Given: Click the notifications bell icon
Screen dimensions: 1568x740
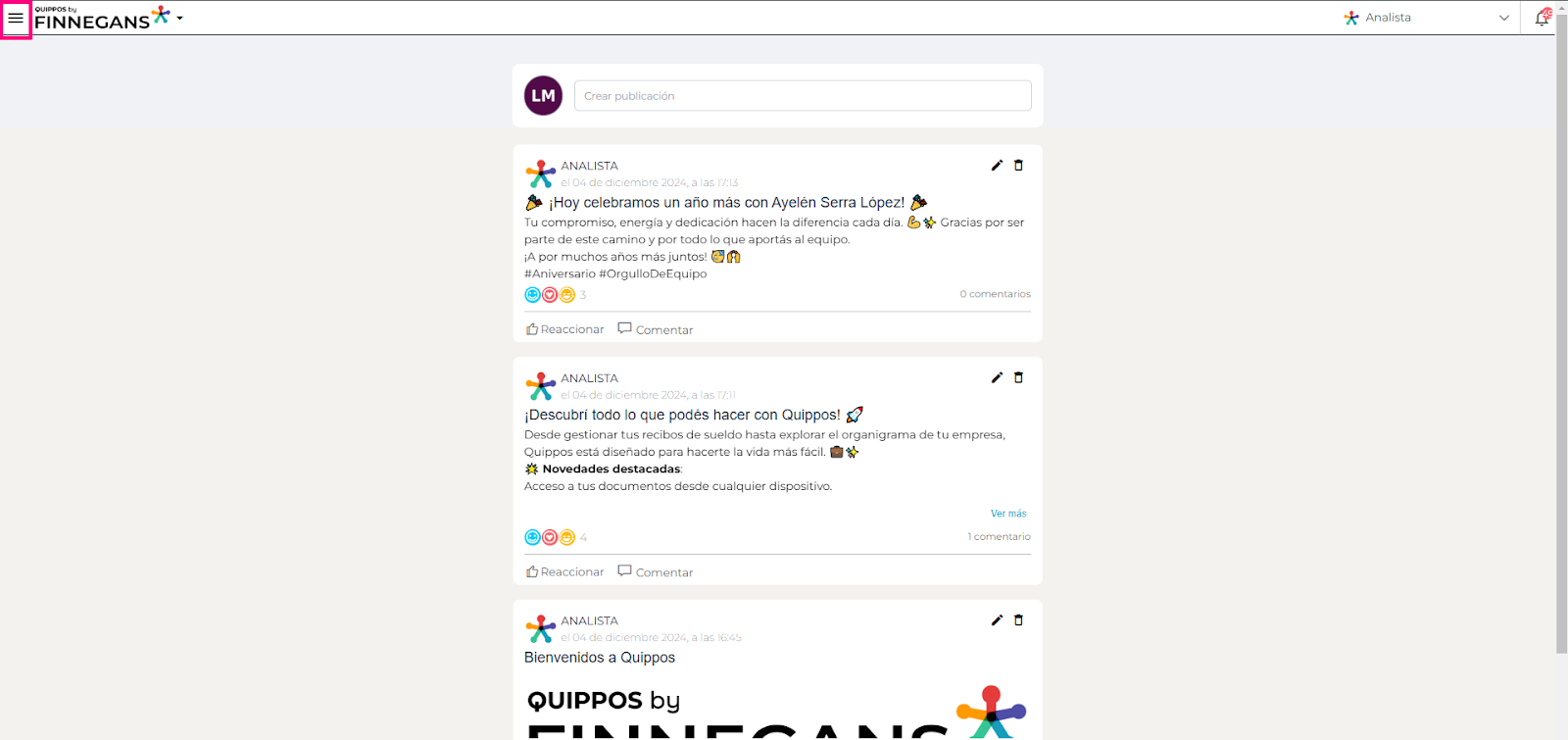Looking at the screenshot, I should (x=1543, y=18).
